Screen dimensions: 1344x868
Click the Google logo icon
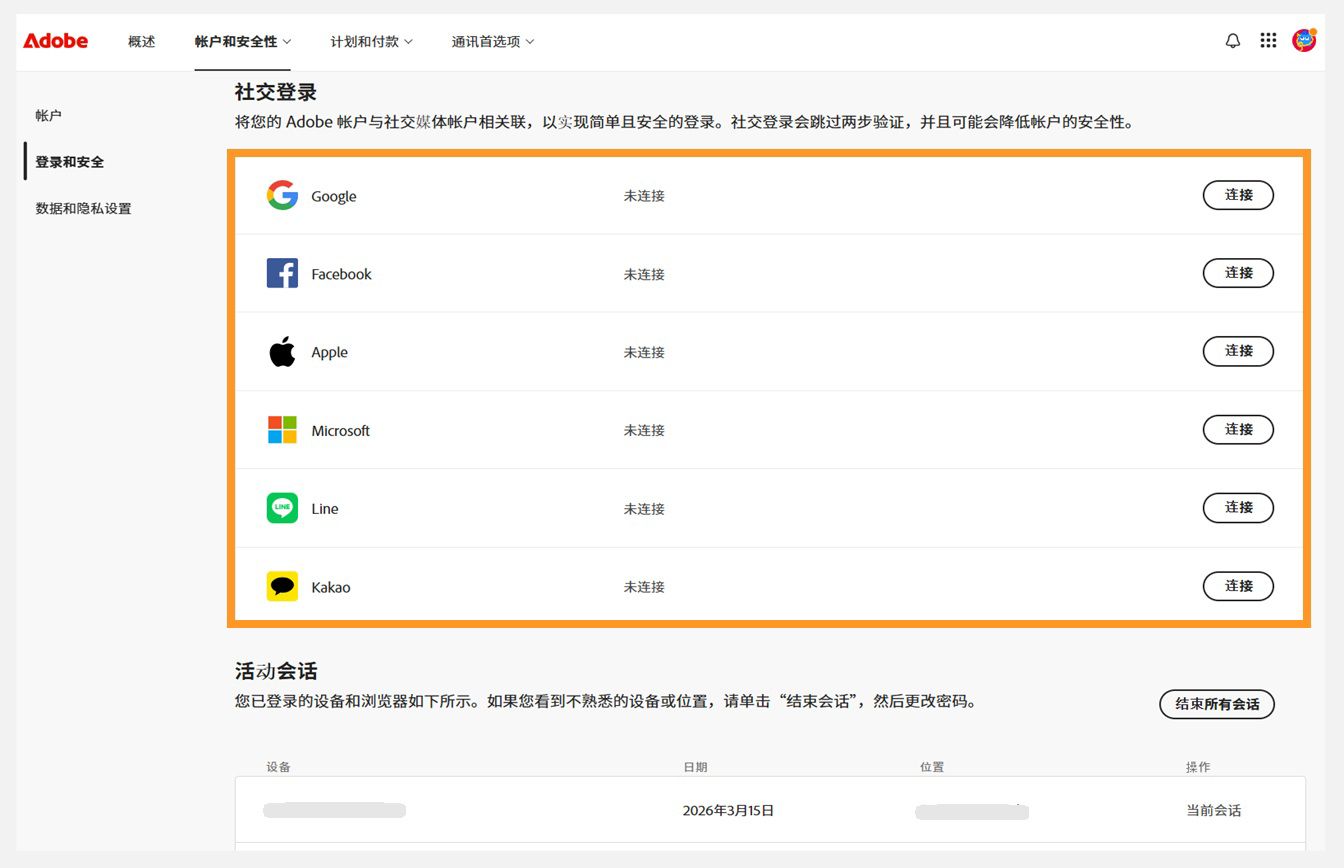click(282, 195)
